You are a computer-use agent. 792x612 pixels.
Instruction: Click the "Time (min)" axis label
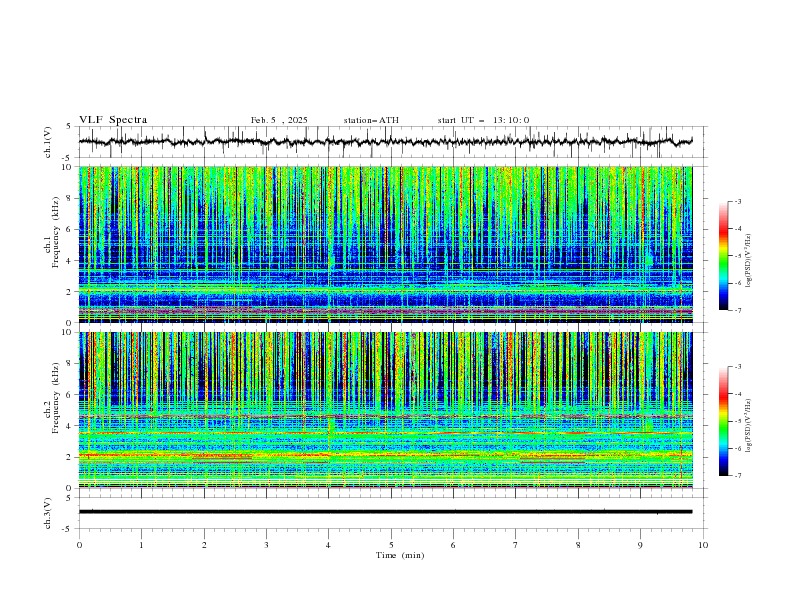400,555
